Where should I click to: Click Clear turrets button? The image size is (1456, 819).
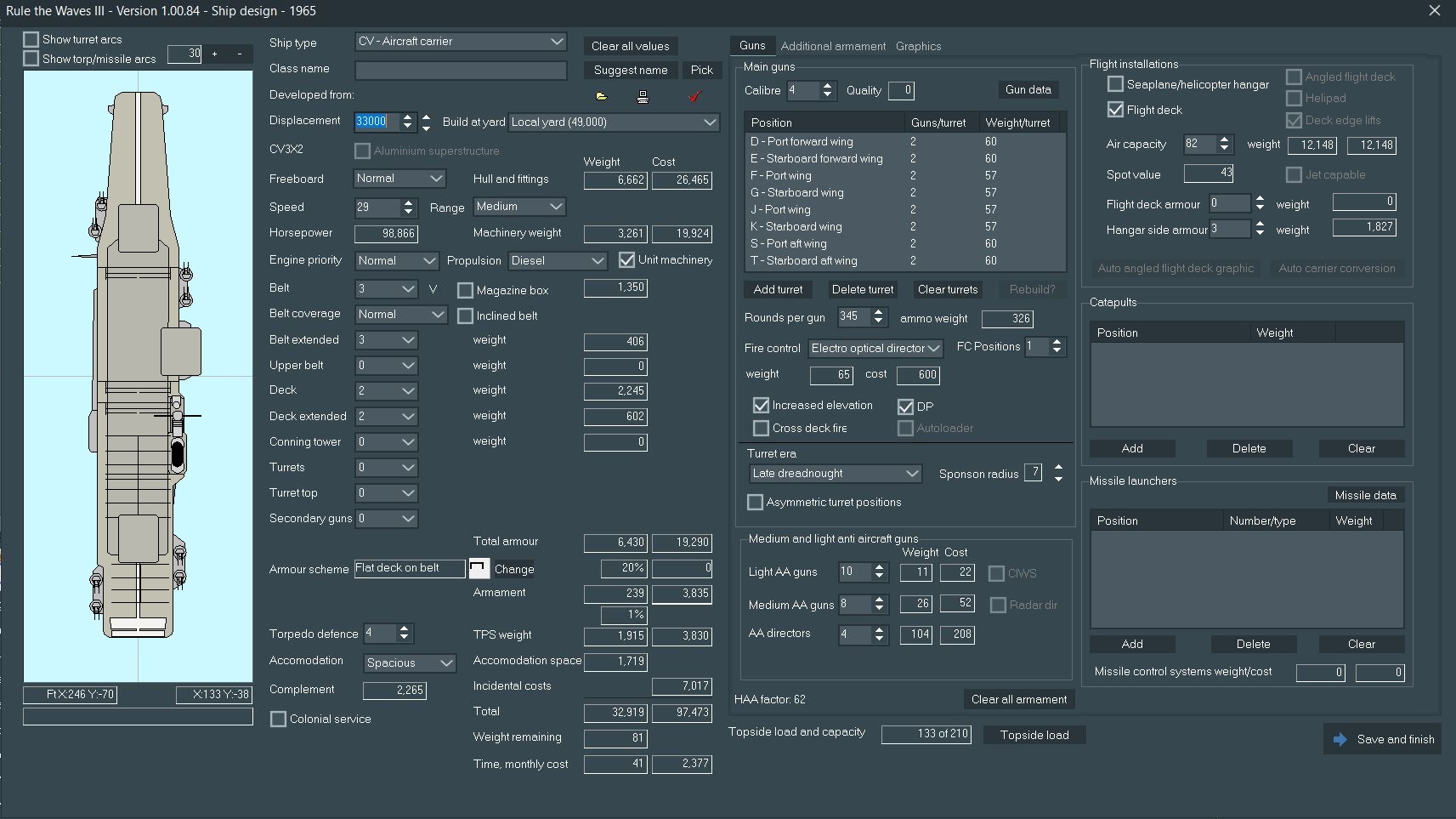pos(947,289)
